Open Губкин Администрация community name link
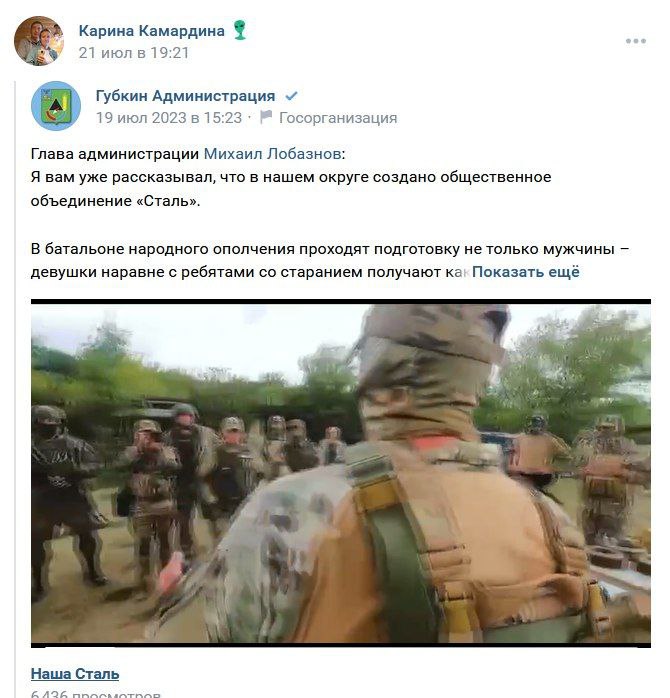670x698 pixels. 185,96
